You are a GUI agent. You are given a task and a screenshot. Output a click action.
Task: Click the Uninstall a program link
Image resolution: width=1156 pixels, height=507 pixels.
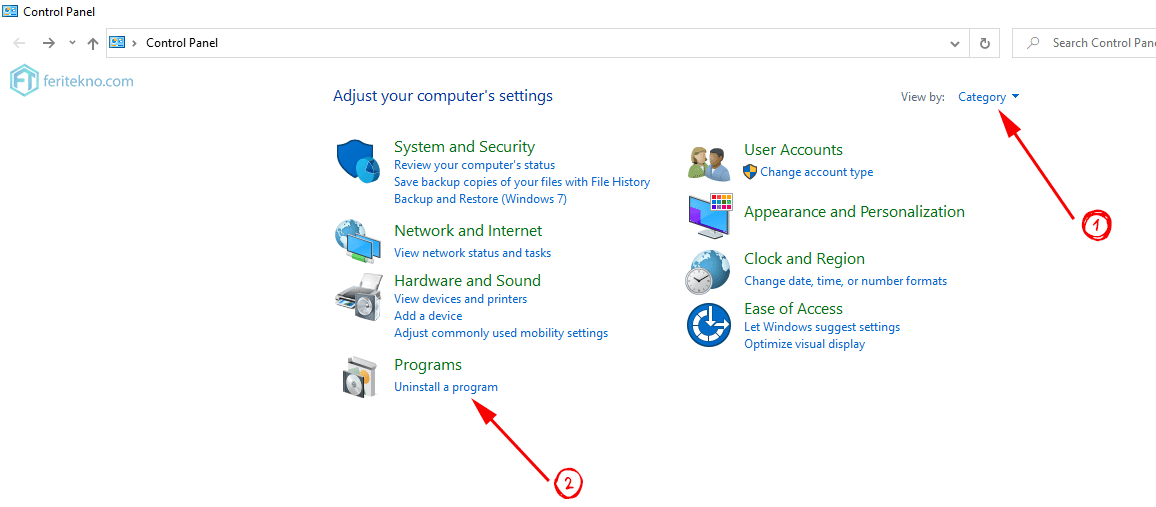pyautogui.click(x=446, y=386)
